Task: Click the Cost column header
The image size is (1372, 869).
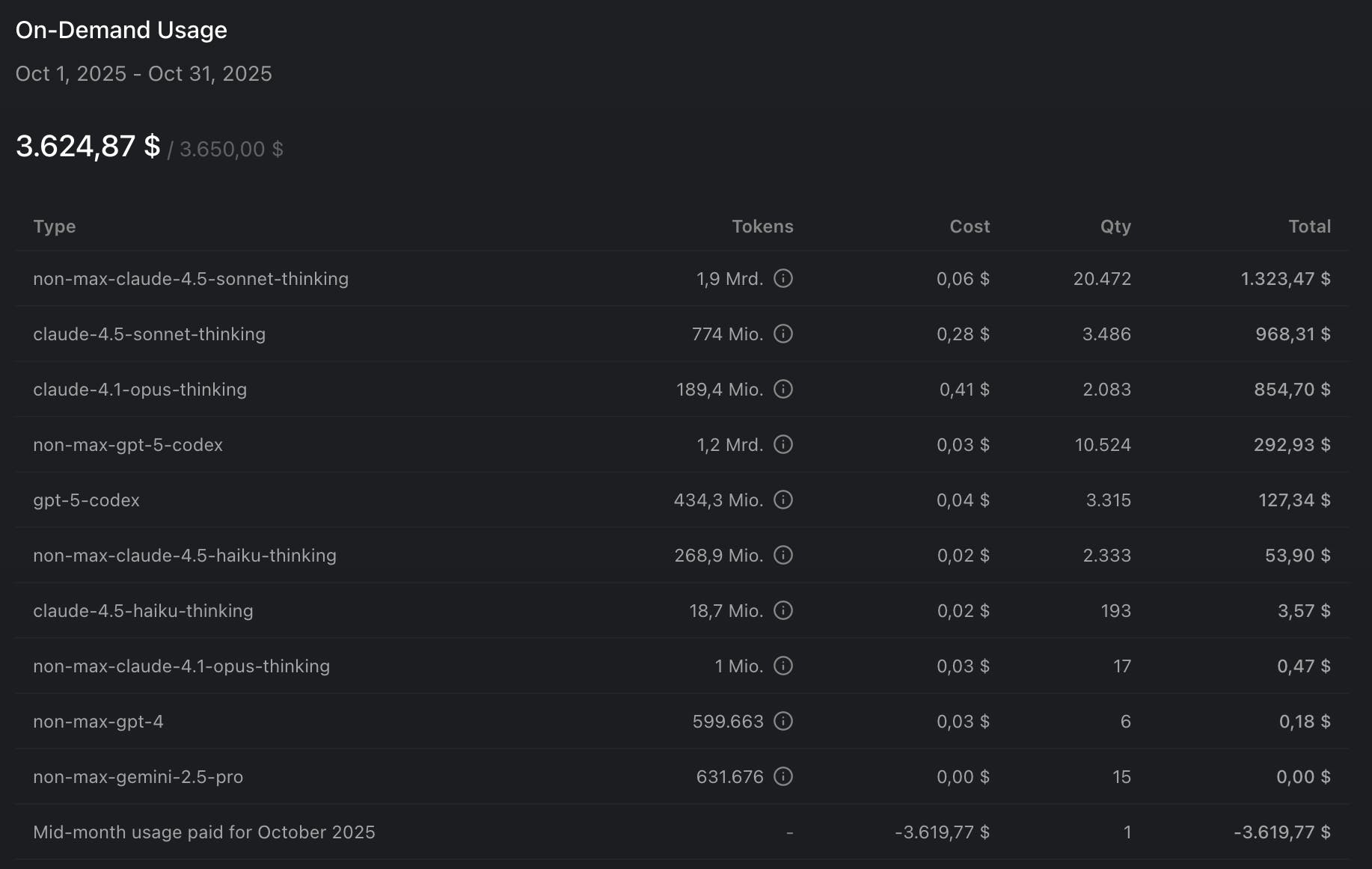Action: [x=970, y=227]
